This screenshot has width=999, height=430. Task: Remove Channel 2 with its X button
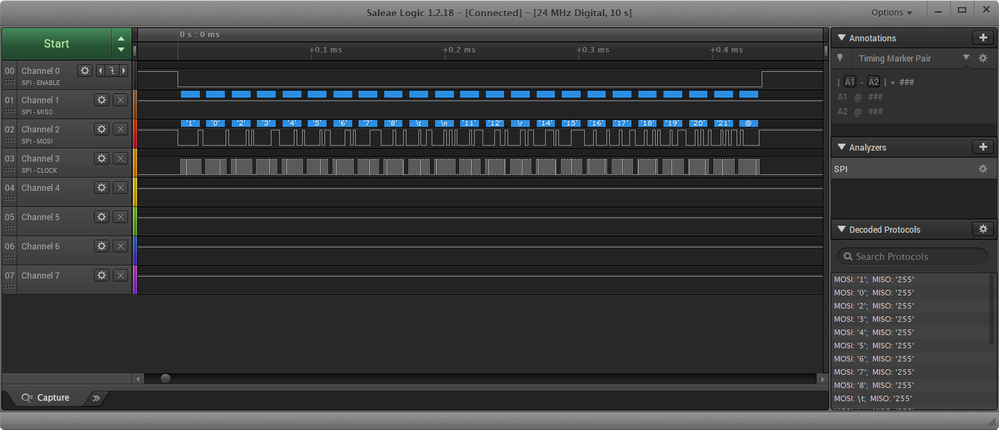coord(120,129)
